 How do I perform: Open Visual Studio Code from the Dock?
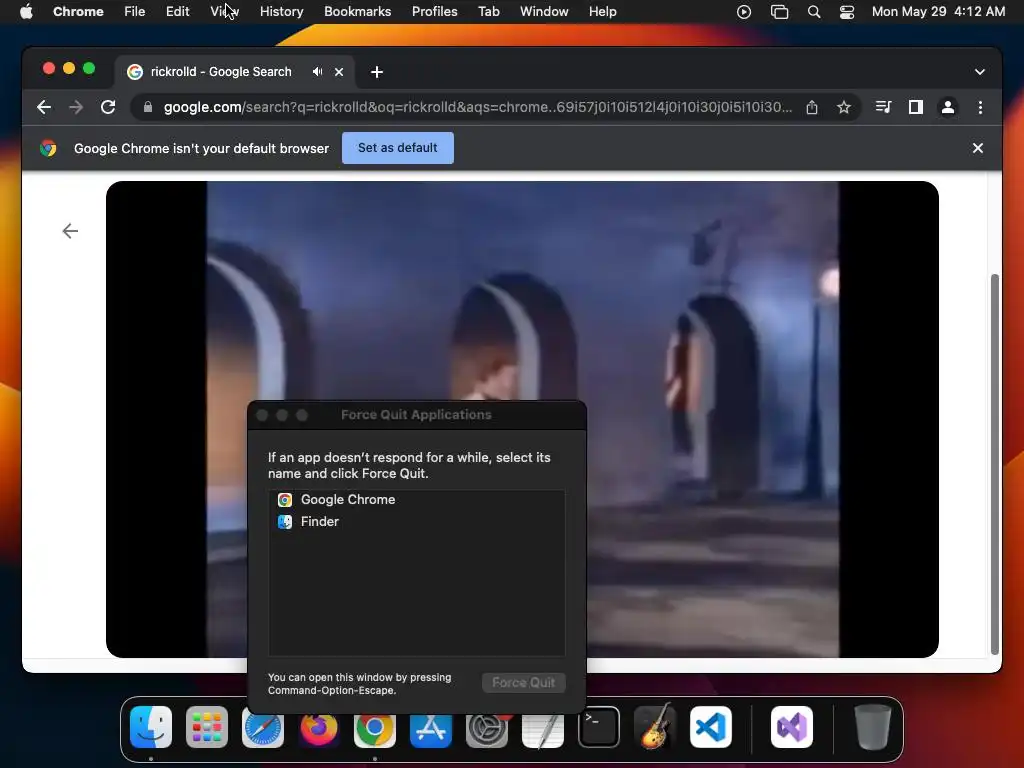[x=711, y=727]
